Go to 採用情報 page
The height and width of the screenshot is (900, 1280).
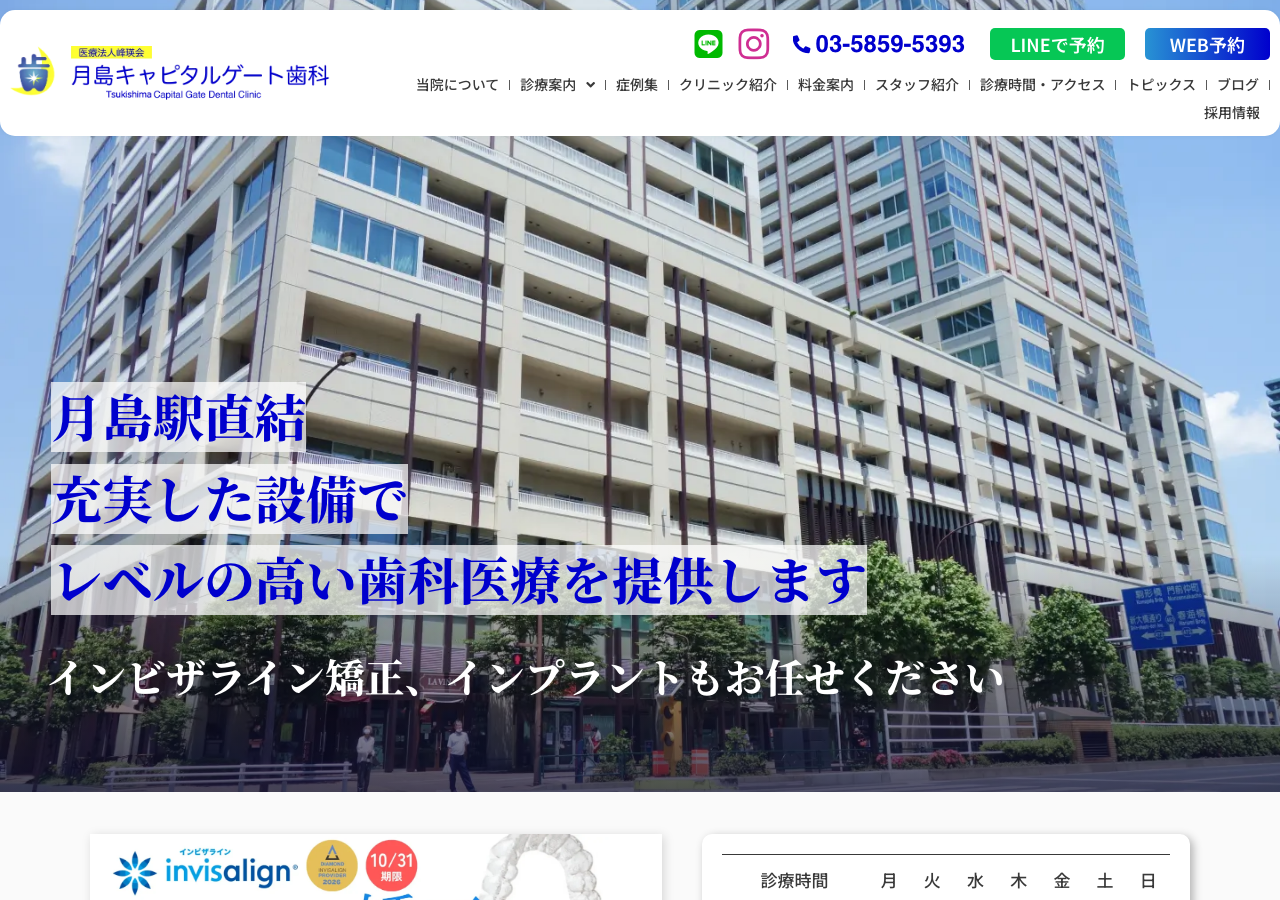[1232, 113]
